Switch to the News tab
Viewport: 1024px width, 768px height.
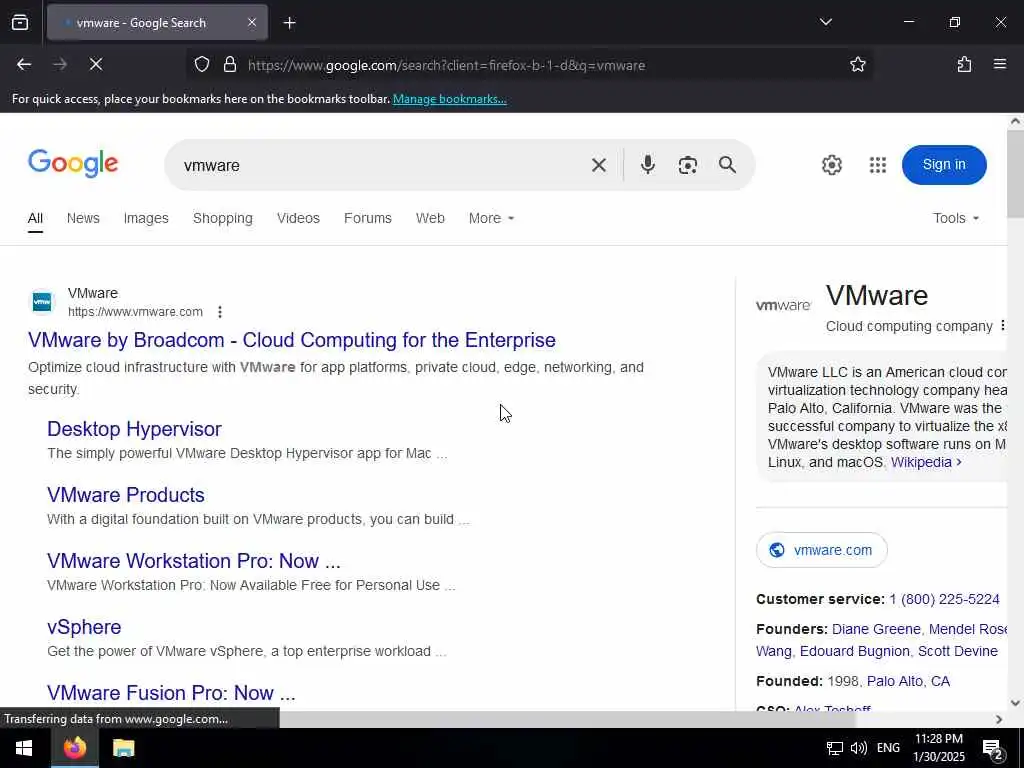point(83,218)
